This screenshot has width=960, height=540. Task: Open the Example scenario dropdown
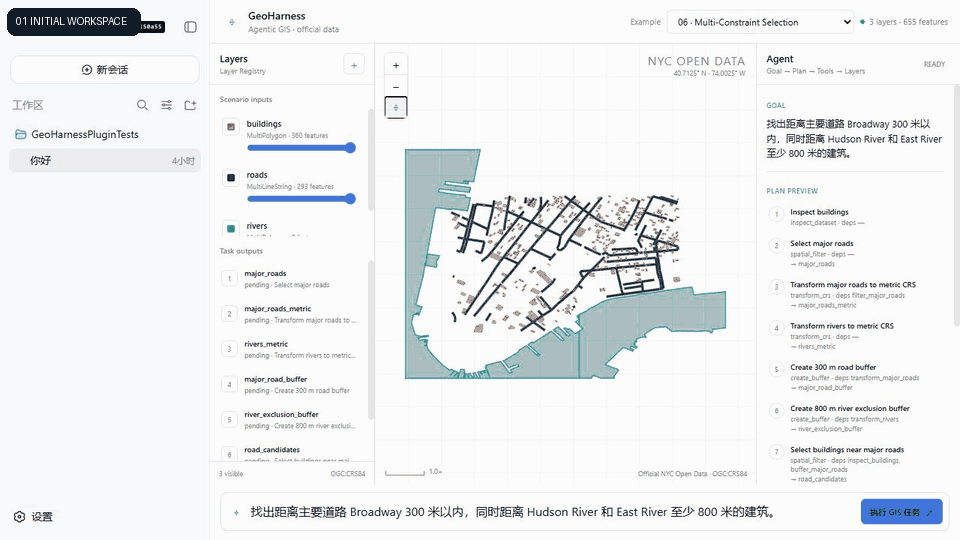click(760, 22)
